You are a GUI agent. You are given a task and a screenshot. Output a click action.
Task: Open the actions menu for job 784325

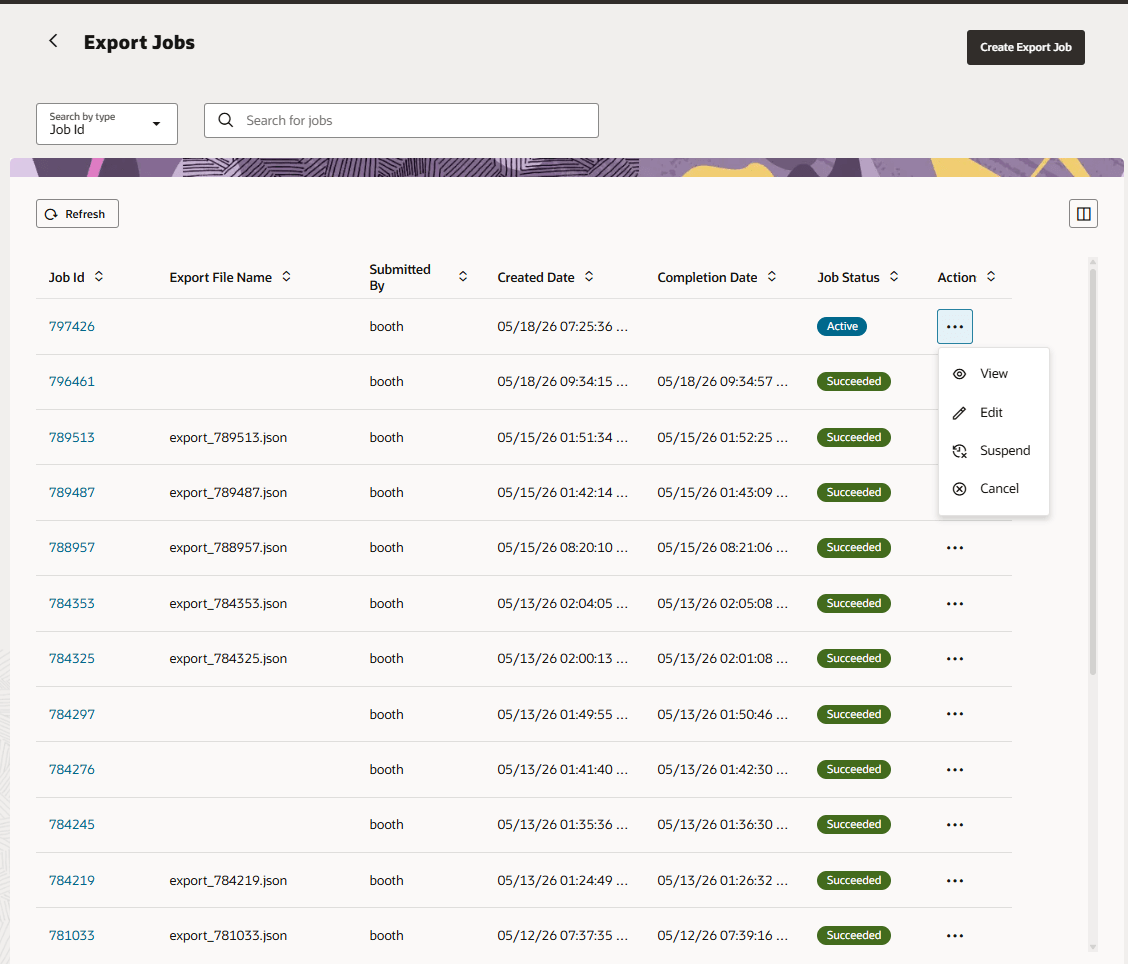955,658
